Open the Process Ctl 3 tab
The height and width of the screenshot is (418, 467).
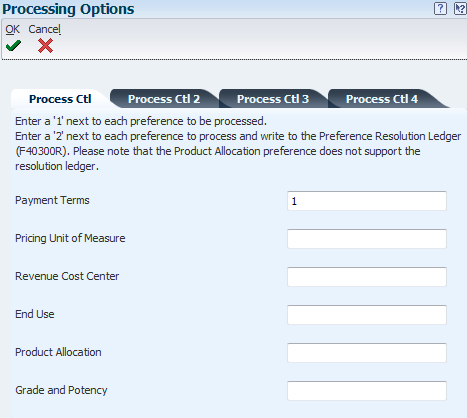coord(273,99)
